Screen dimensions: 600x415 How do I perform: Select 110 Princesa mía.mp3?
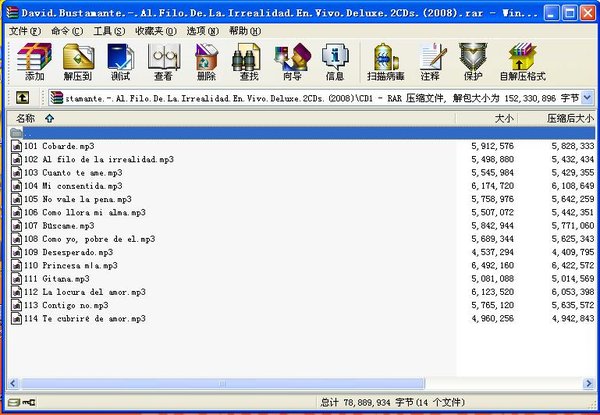71,265
